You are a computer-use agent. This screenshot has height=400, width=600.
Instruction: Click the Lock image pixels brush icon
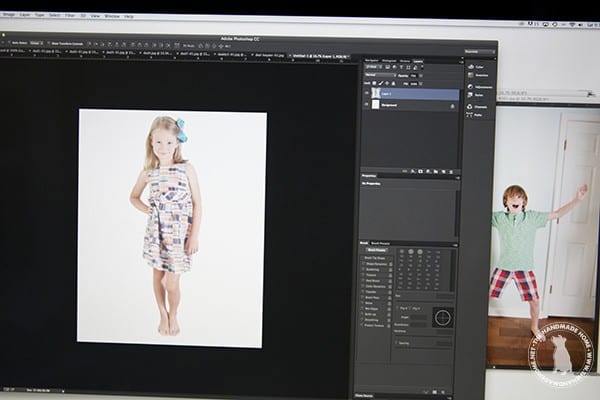[x=381, y=83]
